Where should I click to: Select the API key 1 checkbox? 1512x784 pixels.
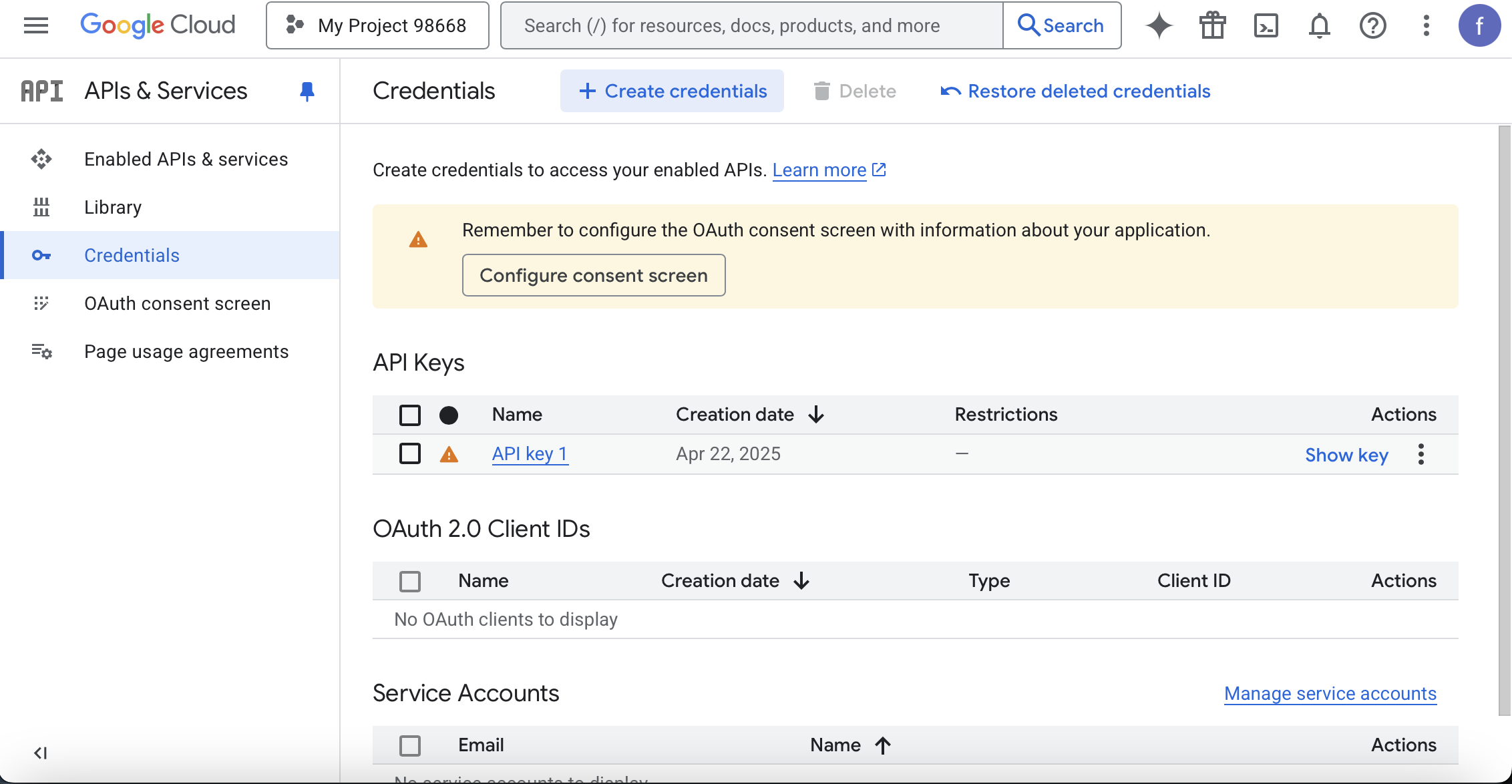click(409, 453)
